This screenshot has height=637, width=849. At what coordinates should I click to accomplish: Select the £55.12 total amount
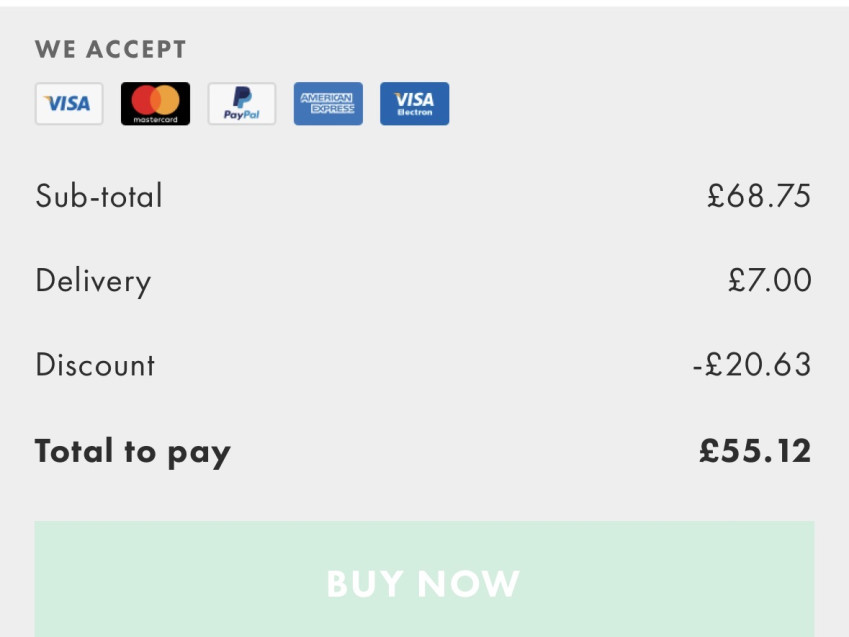(755, 451)
